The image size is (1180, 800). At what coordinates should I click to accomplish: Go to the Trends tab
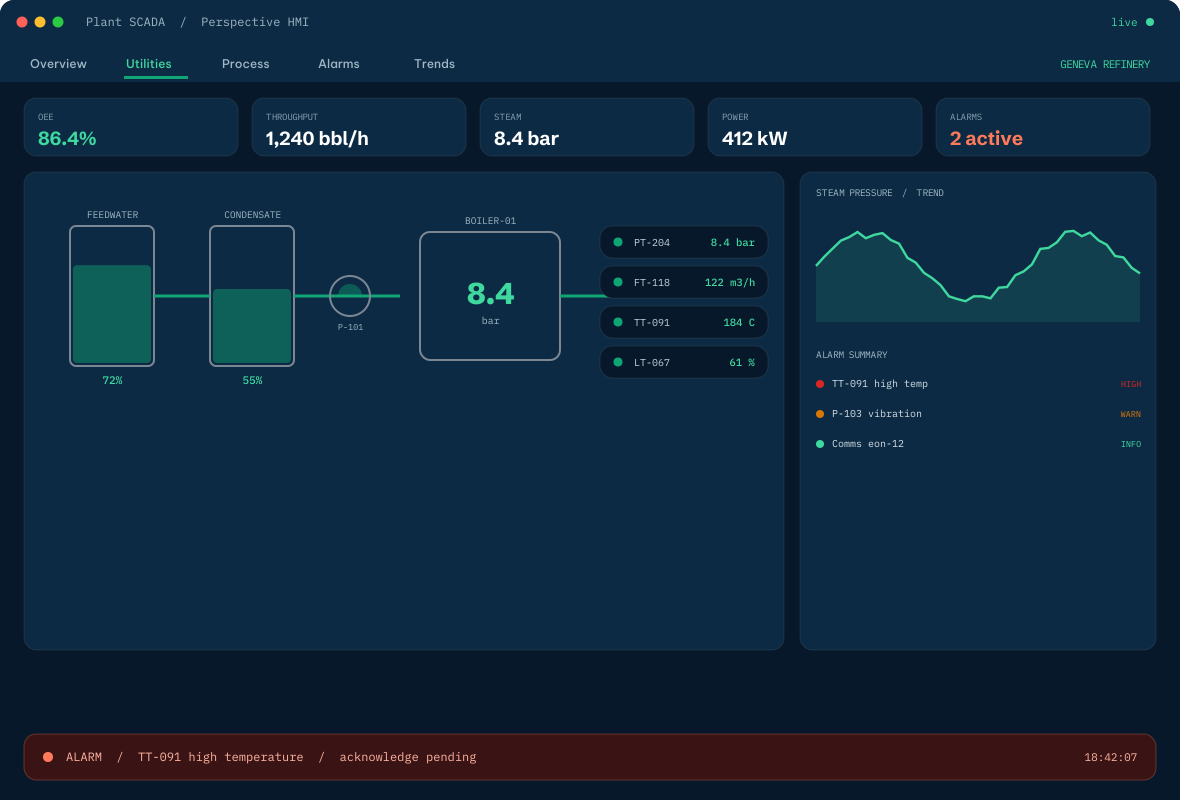[434, 64]
